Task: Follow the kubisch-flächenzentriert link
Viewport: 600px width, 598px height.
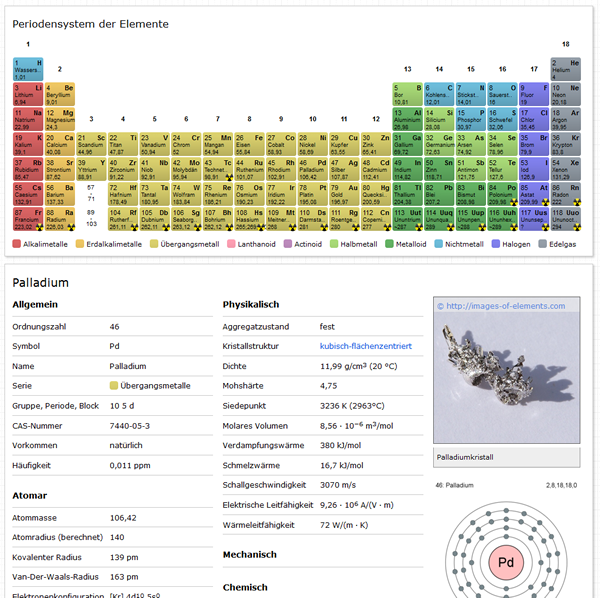Action: (x=365, y=346)
